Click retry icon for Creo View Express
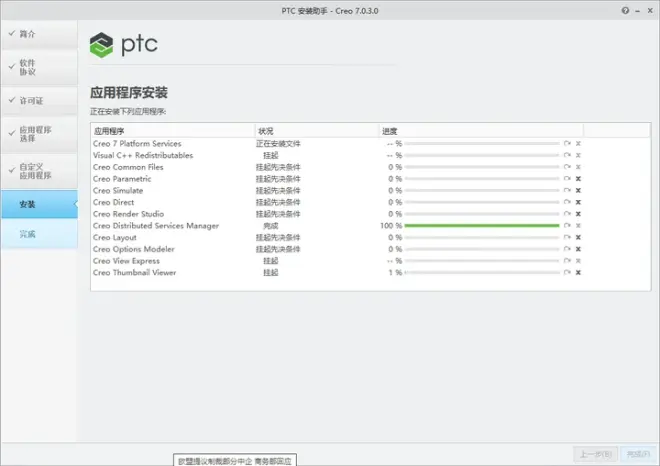The image size is (660, 466). point(567,261)
